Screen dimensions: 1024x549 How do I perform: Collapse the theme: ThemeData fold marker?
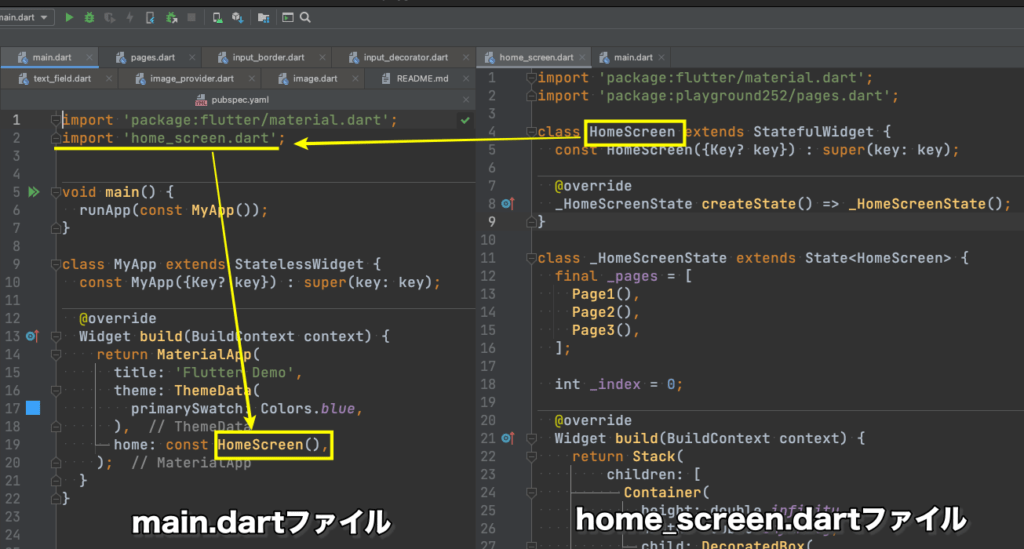pos(56,390)
